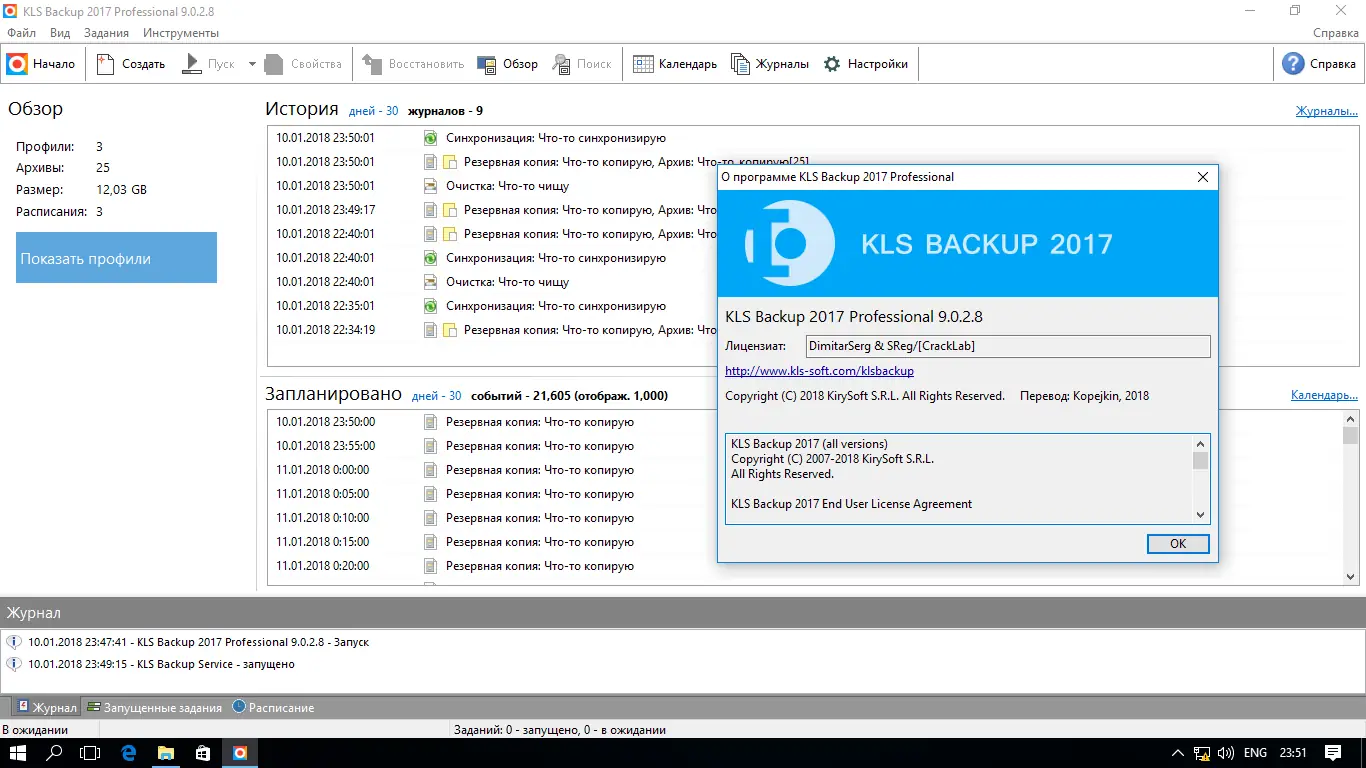Open the Файл menu
Viewport: 1366px width, 768px height.
(x=21, y=33)
